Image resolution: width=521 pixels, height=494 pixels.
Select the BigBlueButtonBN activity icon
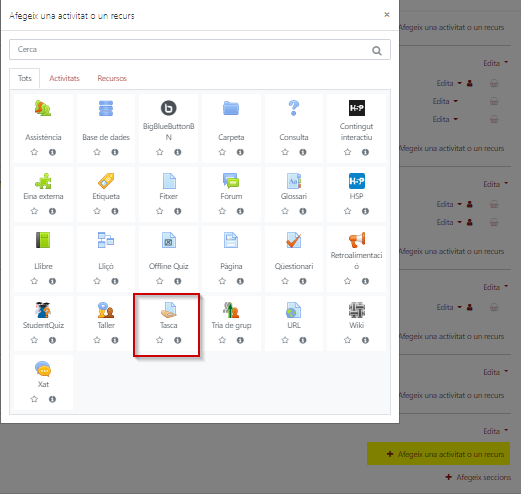(x=168, y=108)
